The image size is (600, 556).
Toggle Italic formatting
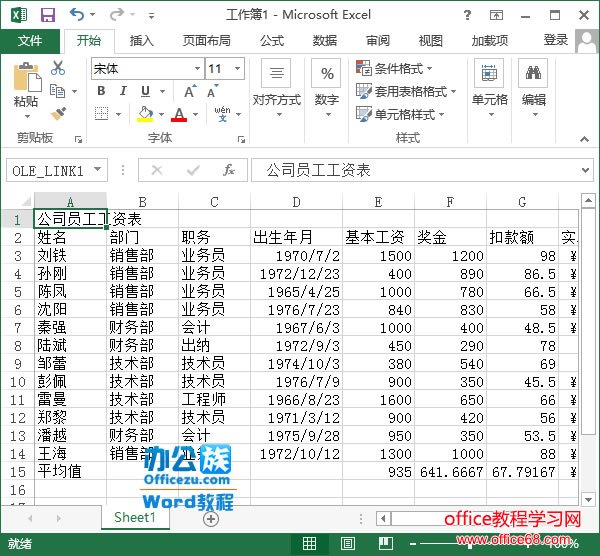tap(124, 91)
